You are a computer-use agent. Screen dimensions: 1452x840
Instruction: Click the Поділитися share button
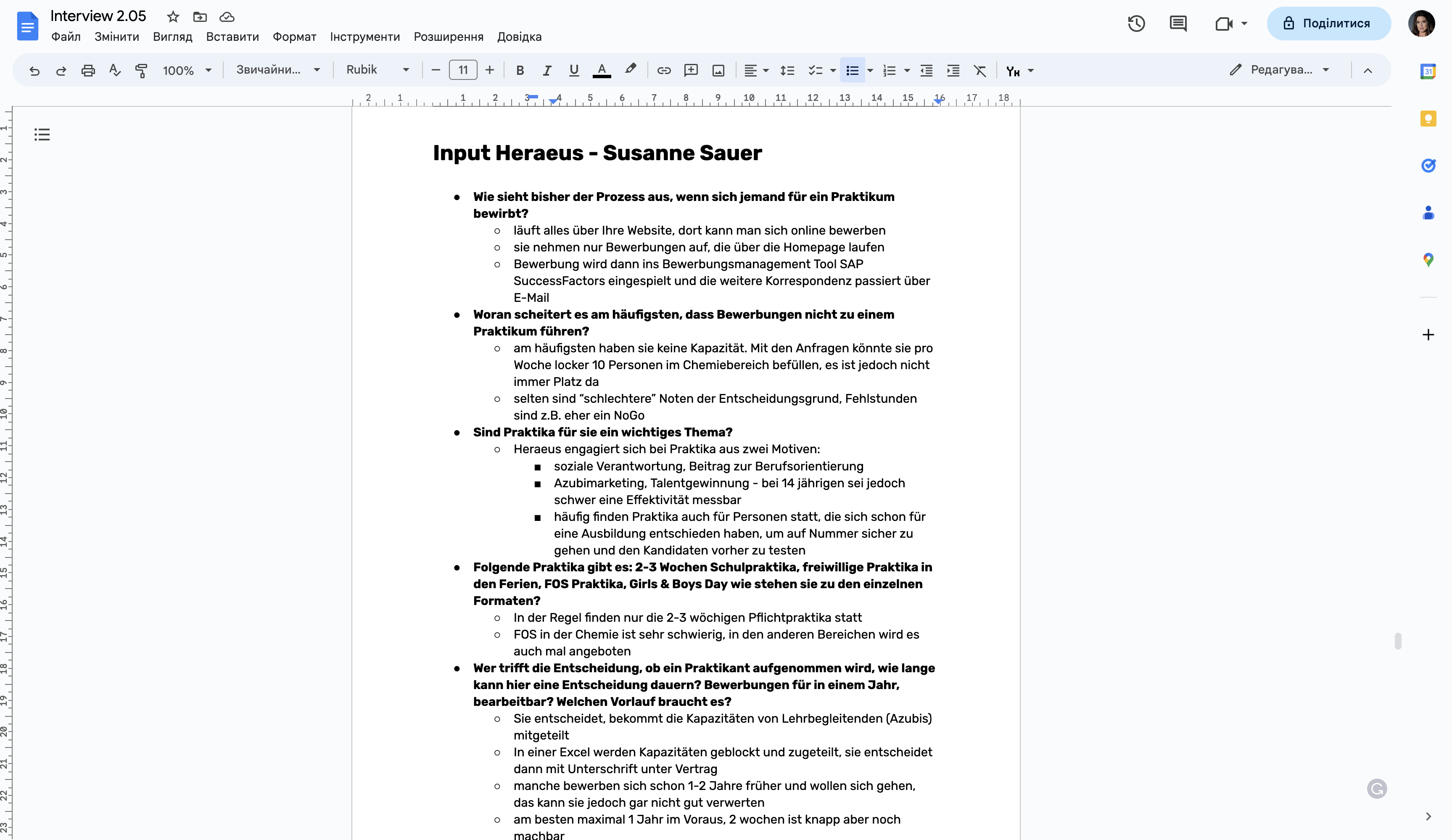[1329, 24]
